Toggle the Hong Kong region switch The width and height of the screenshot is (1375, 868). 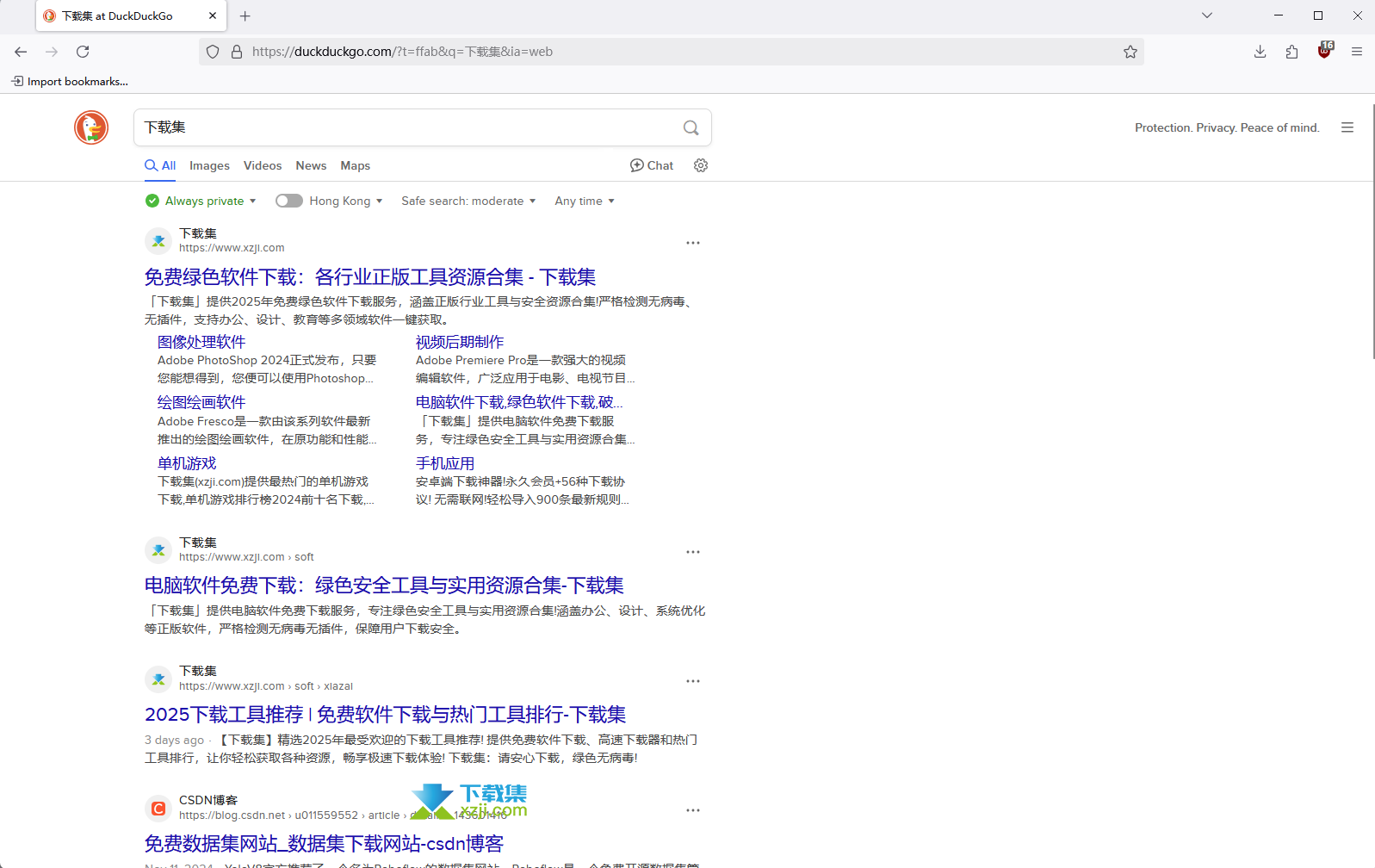(x=289, y=201)
